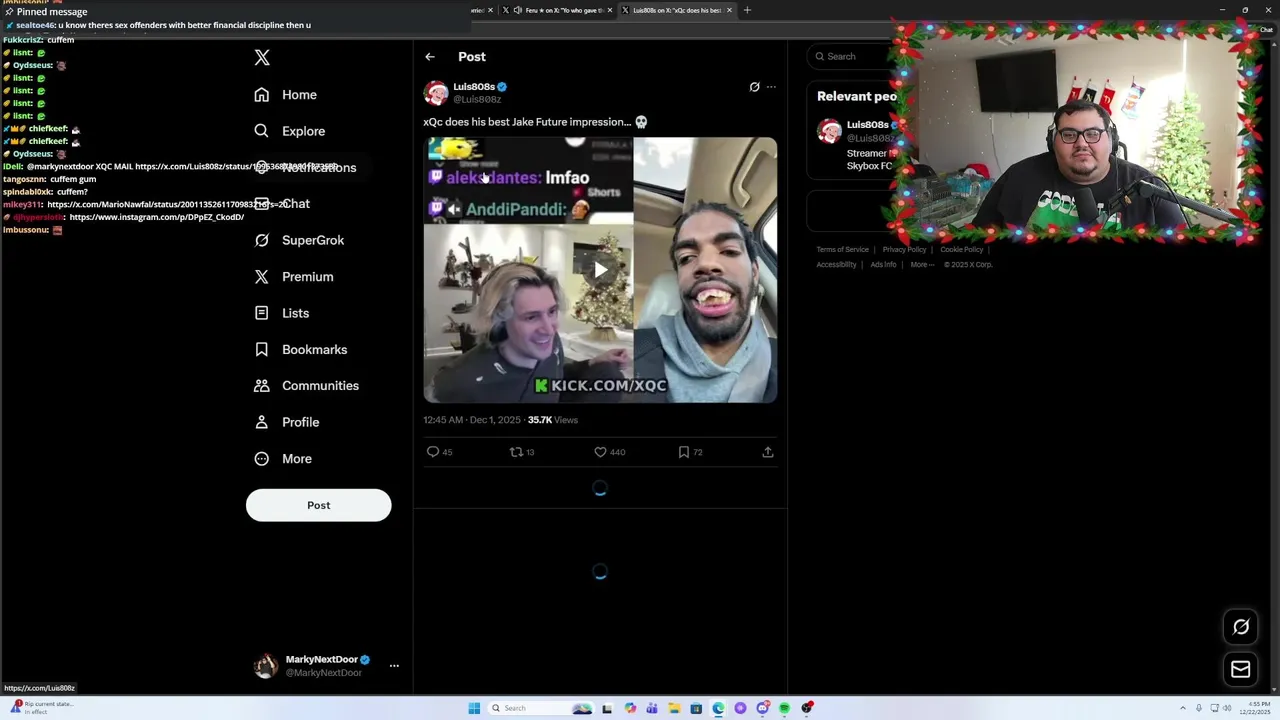Open Luis808s name link on post
1280x720 pixels.
(474, 87)
